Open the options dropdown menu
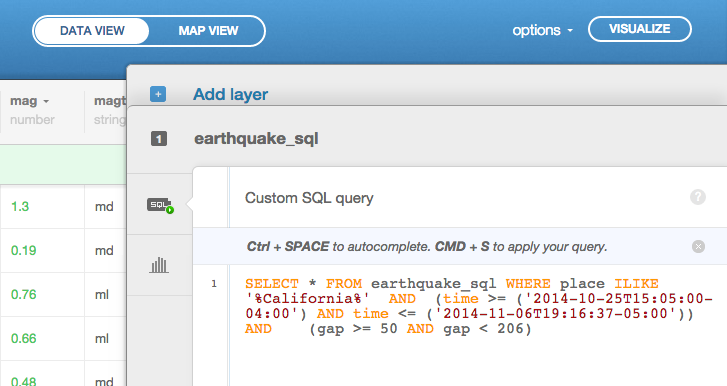Image resolution: width=727 pixels, height=386 pixels. tap(542, 31)
